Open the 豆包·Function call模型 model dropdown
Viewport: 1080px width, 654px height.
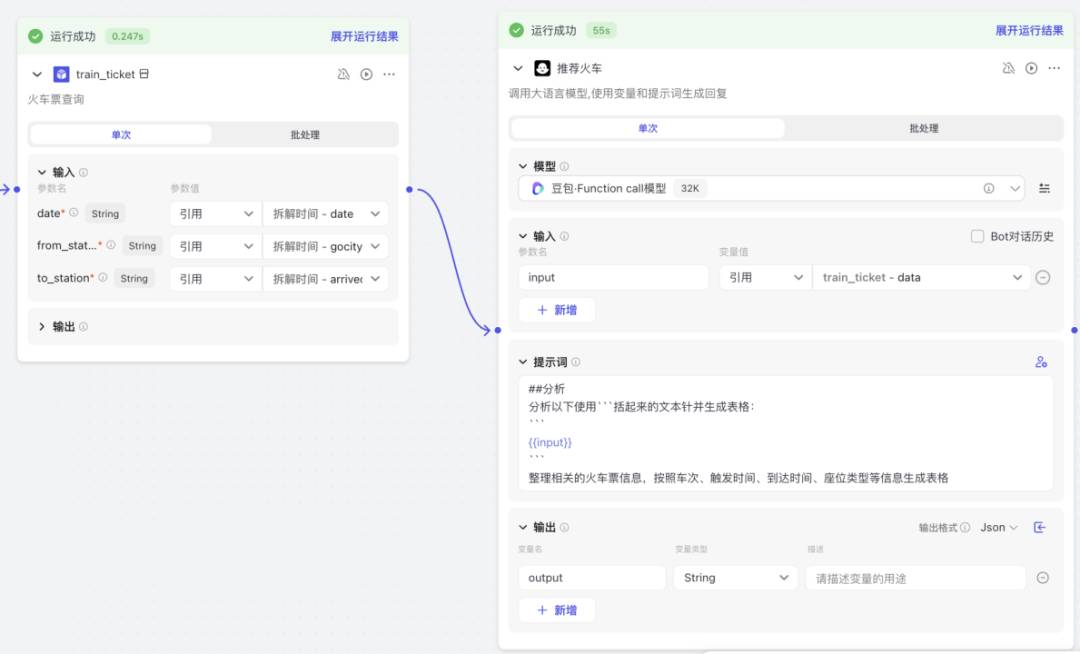771,188
